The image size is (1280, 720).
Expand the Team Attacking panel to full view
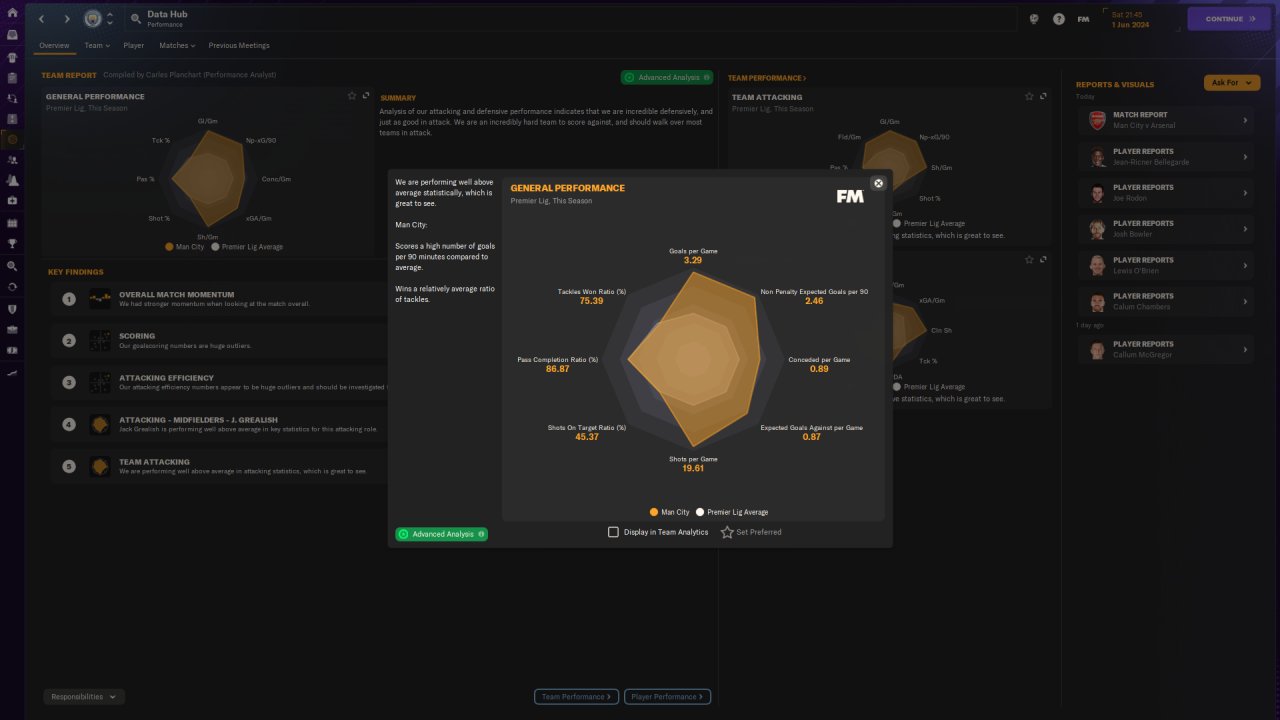[1044, 96]
